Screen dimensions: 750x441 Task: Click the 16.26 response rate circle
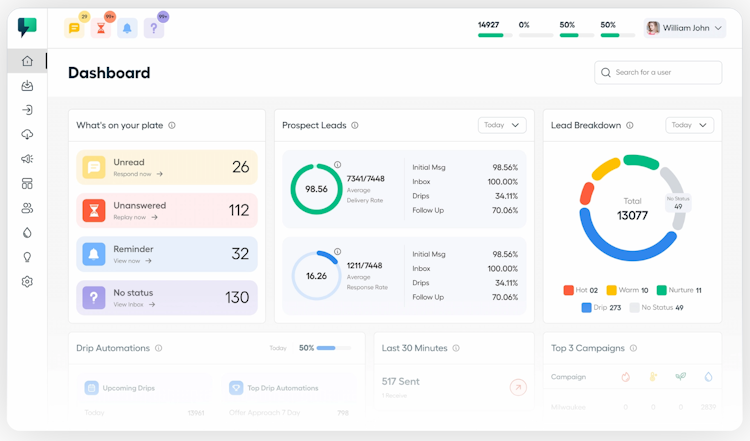(316, 276)
